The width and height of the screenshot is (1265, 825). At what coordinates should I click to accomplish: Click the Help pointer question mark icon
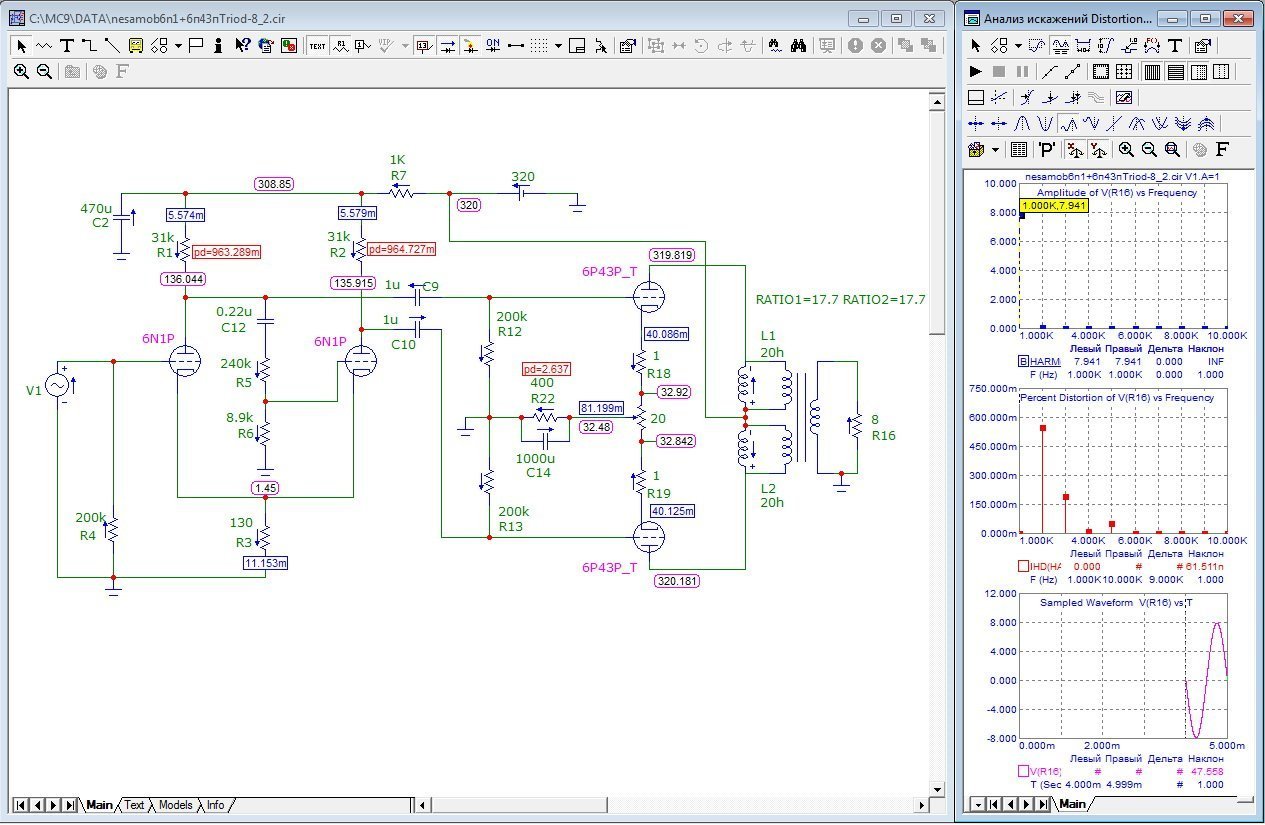[x=242, y=45]
